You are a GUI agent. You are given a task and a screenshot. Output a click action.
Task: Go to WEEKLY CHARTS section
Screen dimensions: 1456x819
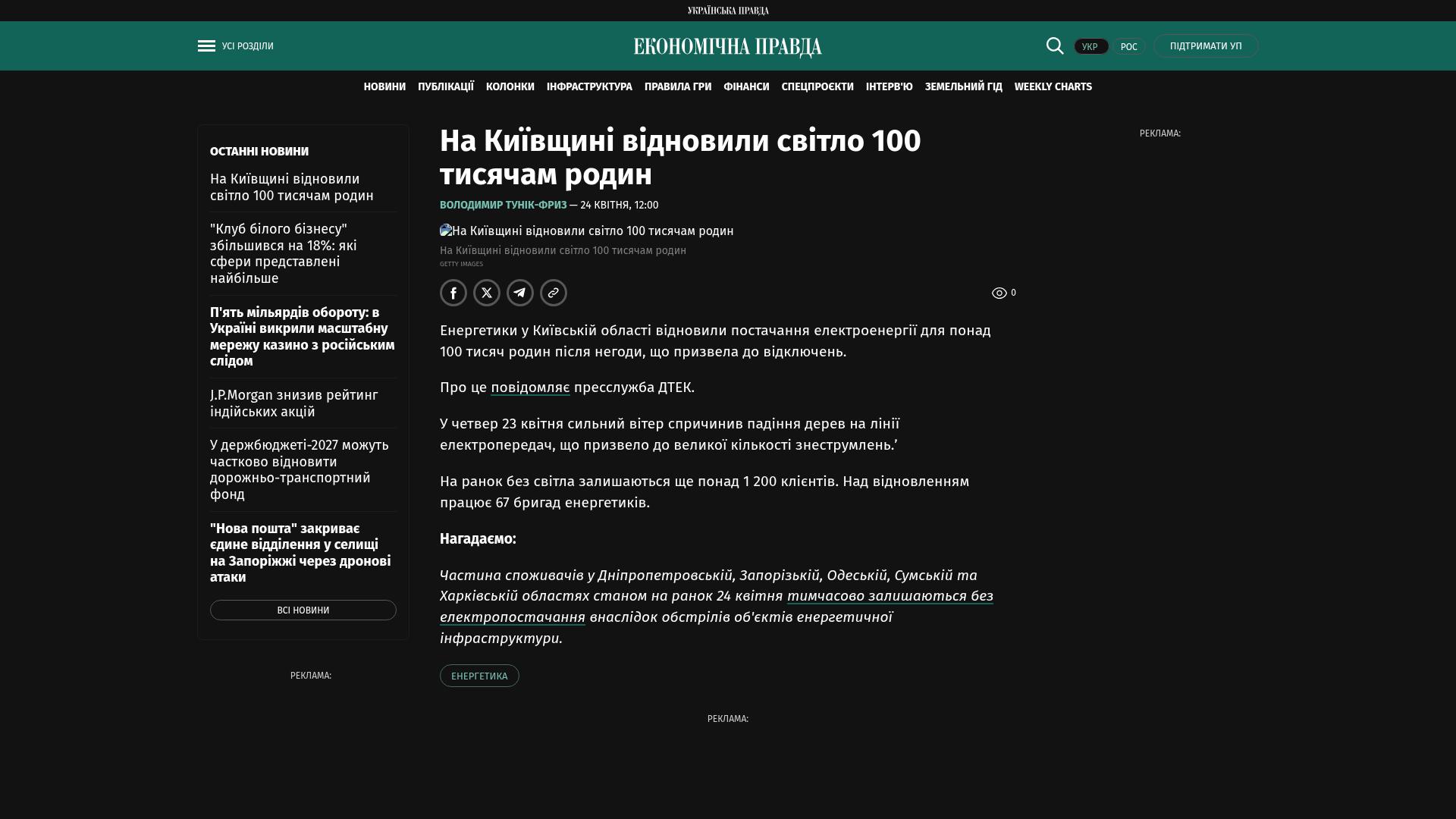[1053, 87]
